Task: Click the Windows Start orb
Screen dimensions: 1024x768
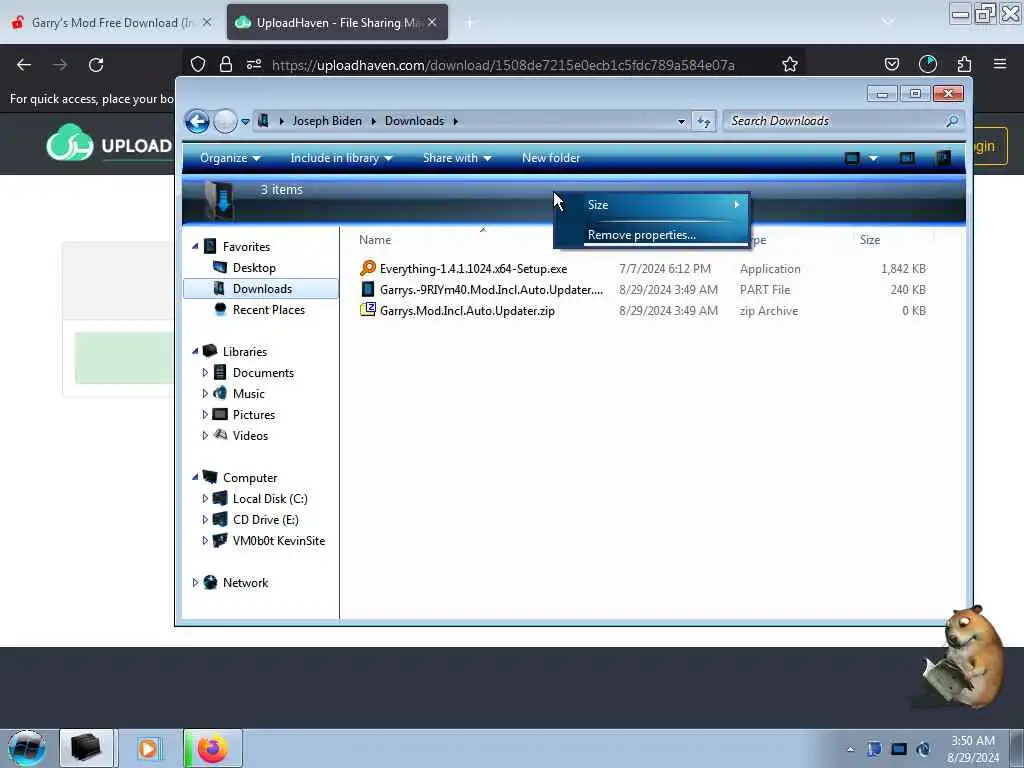Action: click(x=27, y=748)
